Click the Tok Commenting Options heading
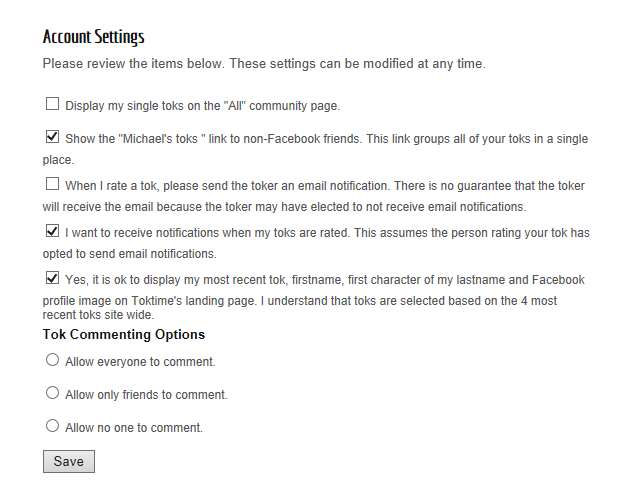The height and width of the screenshot is (490, 630). (x=124, y=334)
